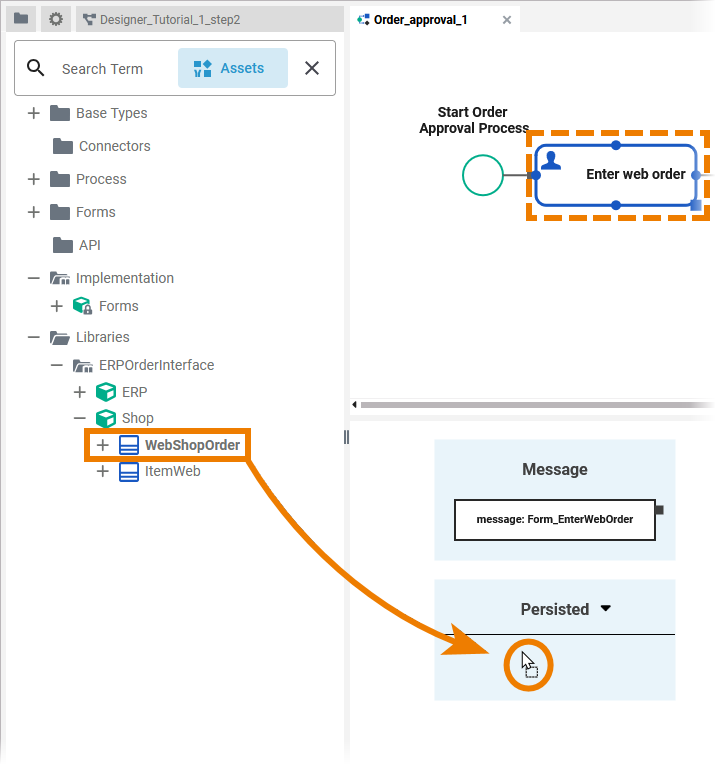Click the Shop package cube icon

click(x=105, y=418)
